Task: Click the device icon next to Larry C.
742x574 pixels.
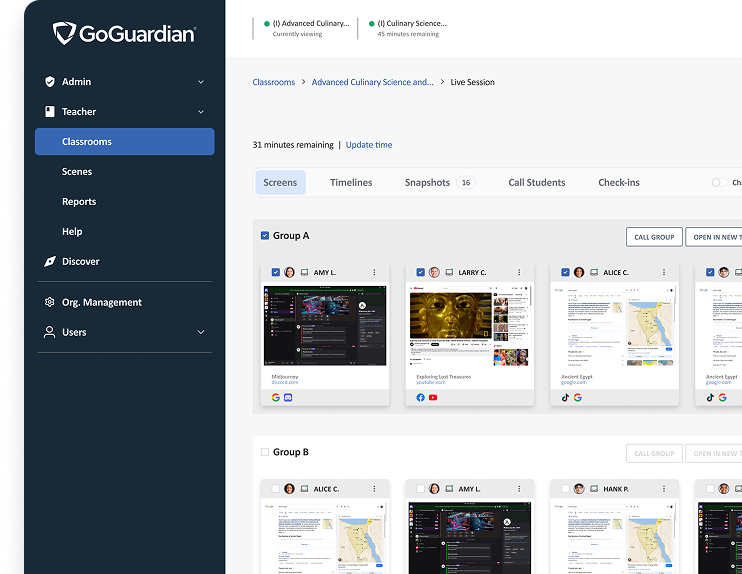Action: click(x=449, y=272)
